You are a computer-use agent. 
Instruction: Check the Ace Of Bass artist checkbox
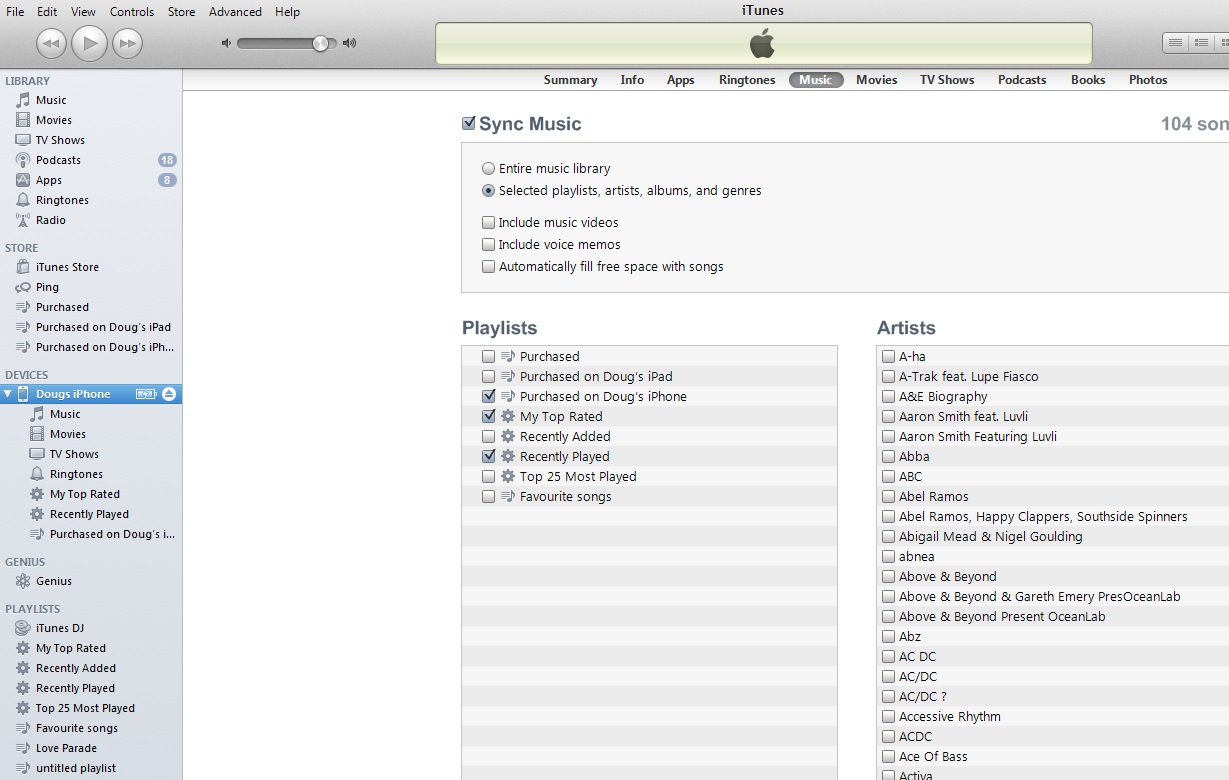point(888,757)
